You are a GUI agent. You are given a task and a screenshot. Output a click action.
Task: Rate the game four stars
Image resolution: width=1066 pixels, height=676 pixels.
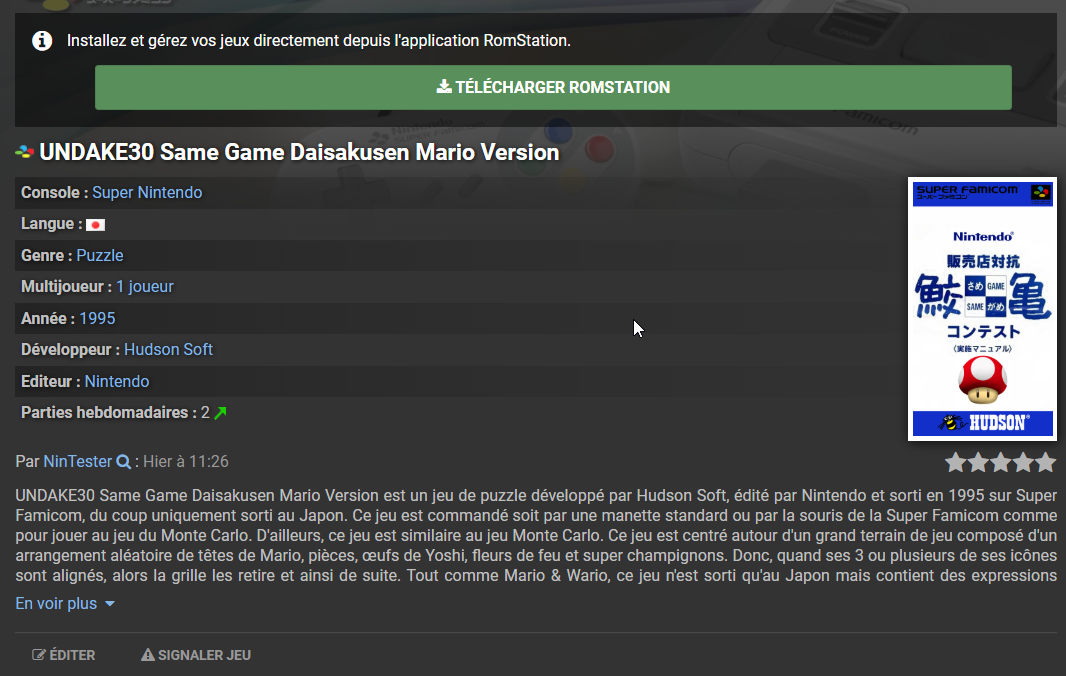pyautogui.click(x=1023, y=462)
